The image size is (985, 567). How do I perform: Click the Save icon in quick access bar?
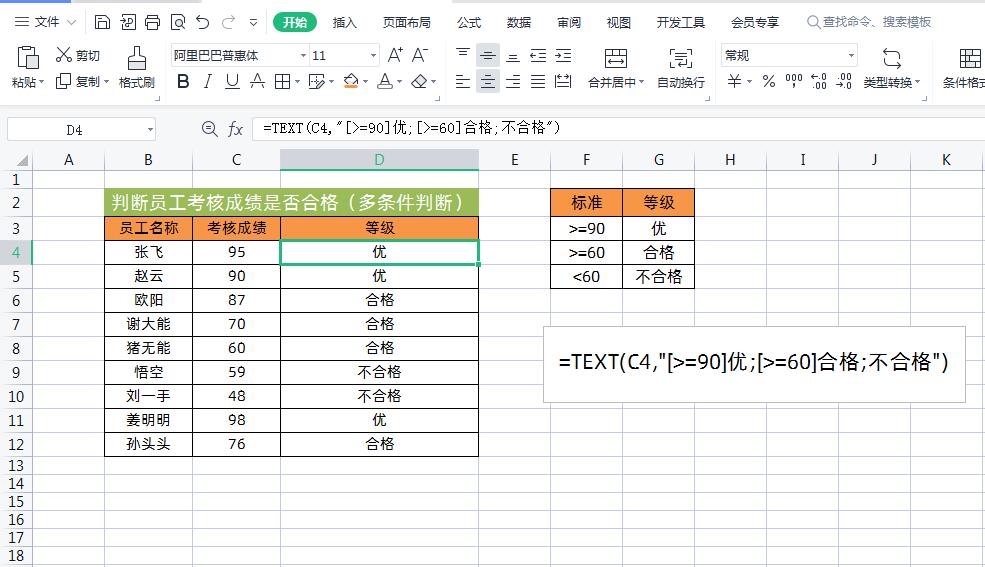tap(102, 23)
